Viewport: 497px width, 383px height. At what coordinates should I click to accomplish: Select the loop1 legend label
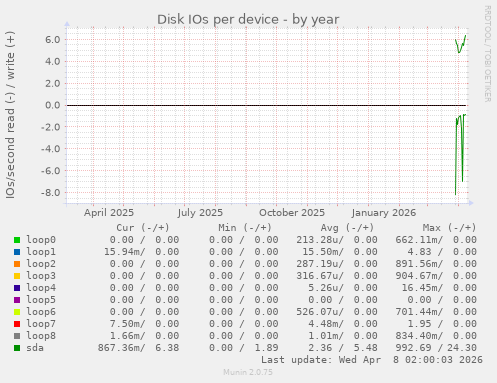[41, 252]
